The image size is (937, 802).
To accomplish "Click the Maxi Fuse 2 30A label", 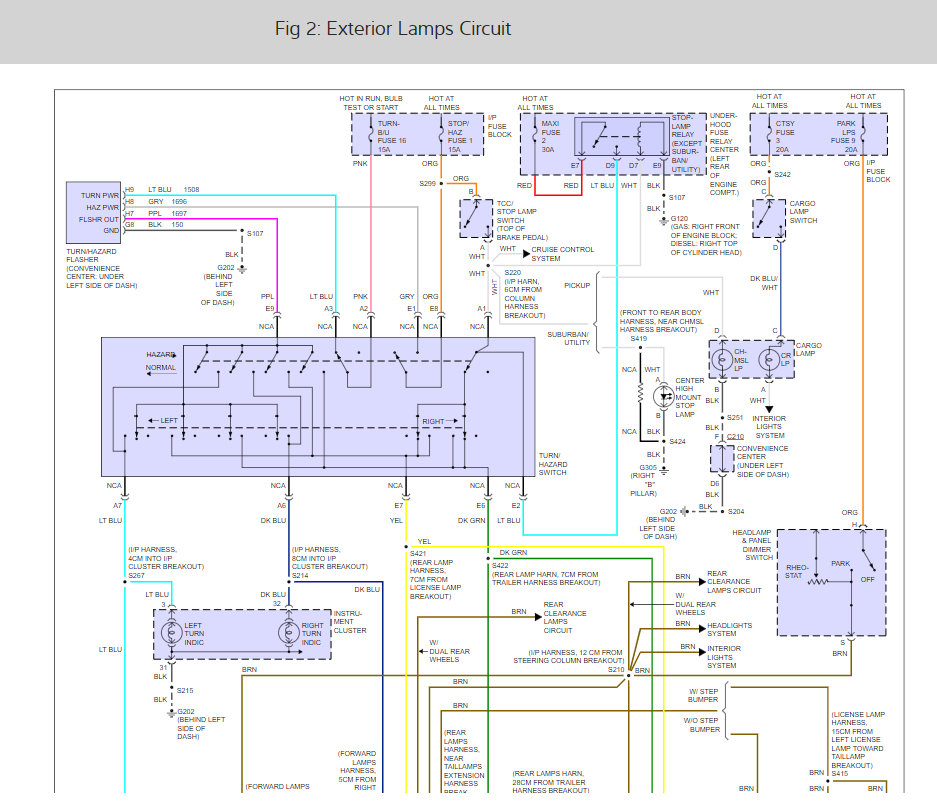I will click(x=550, y=136).
